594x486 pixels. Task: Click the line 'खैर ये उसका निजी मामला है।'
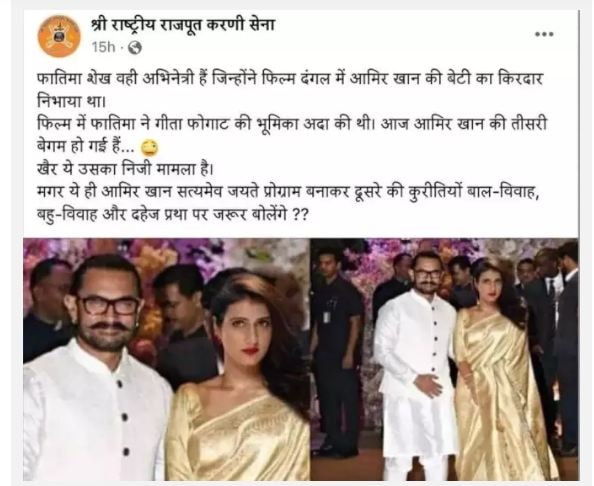click(x=125, y=169)
